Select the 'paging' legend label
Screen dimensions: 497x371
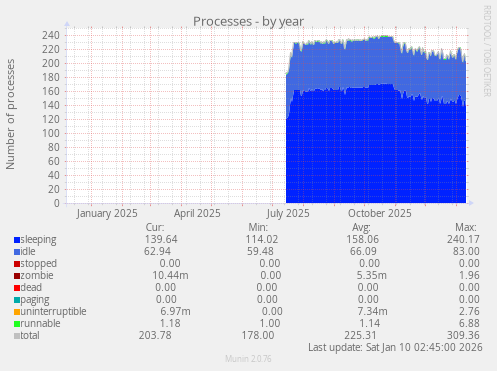pos(35,300)
